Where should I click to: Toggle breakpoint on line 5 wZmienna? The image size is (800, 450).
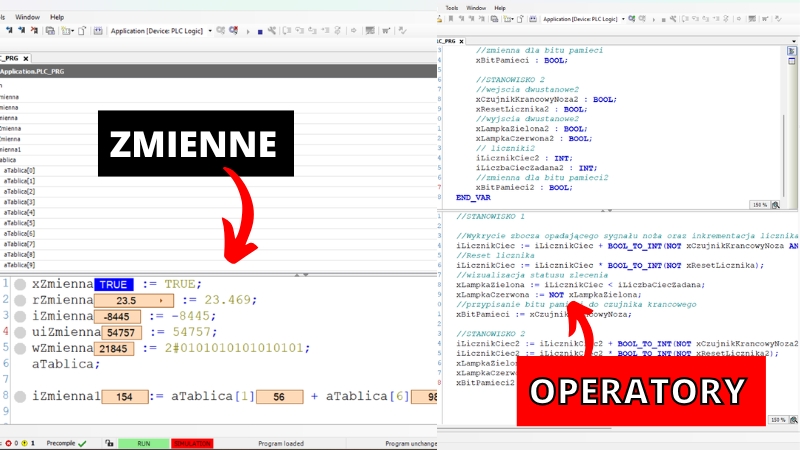point(20,348)
